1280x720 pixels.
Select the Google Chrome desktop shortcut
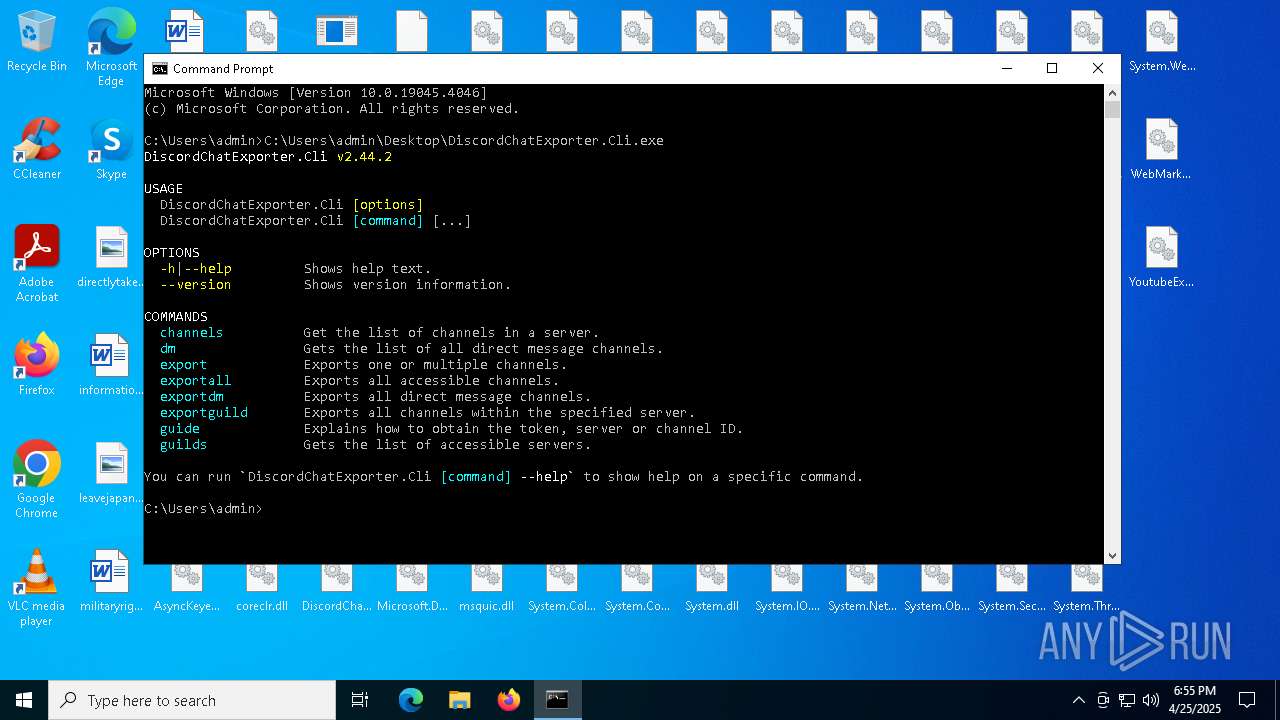click(x=37, y=480)
